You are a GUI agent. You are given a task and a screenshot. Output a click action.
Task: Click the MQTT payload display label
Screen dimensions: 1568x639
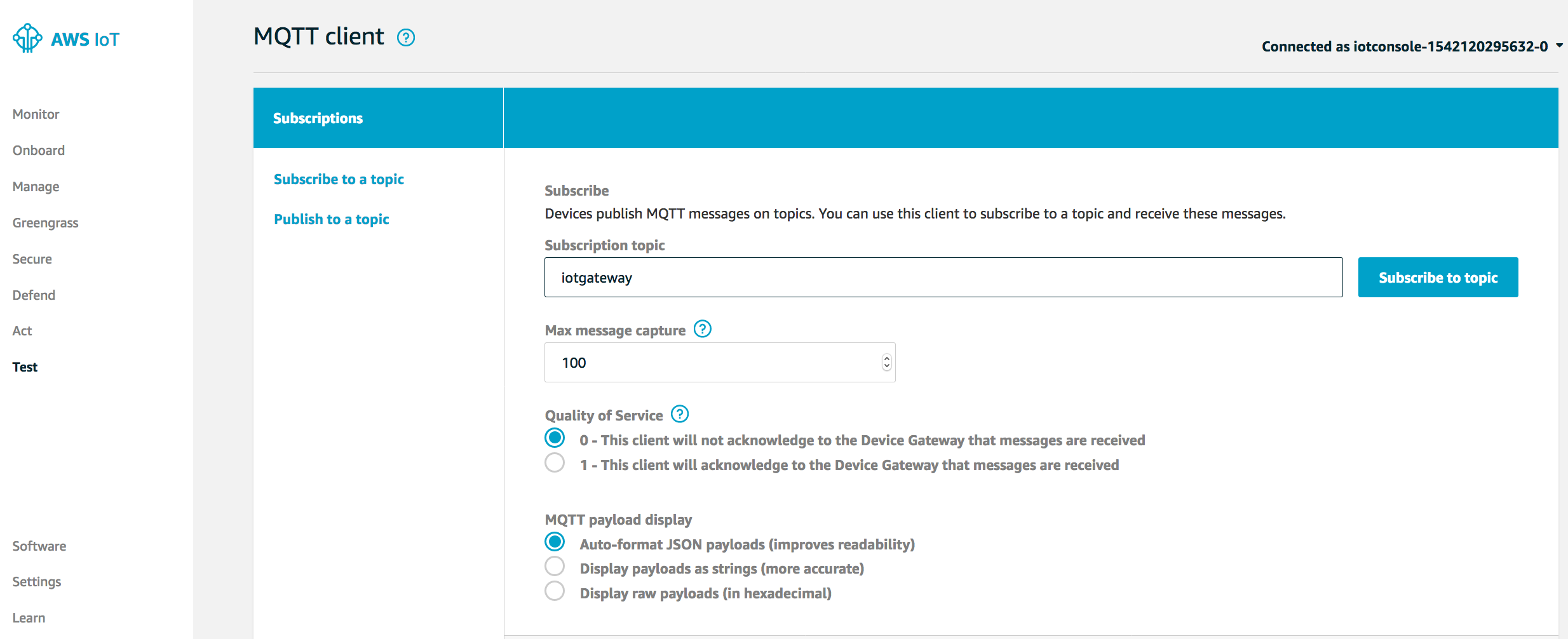click(618, 520)
